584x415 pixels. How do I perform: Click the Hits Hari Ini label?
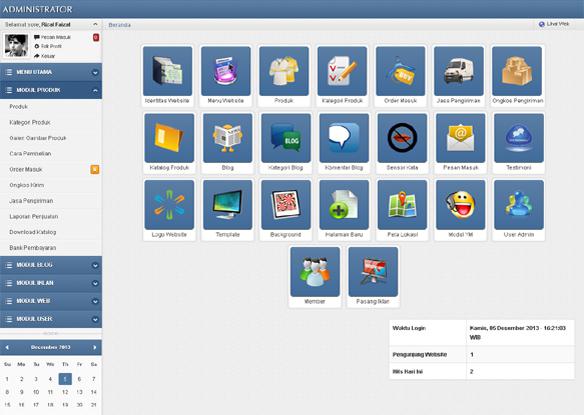tap(407, 372)
